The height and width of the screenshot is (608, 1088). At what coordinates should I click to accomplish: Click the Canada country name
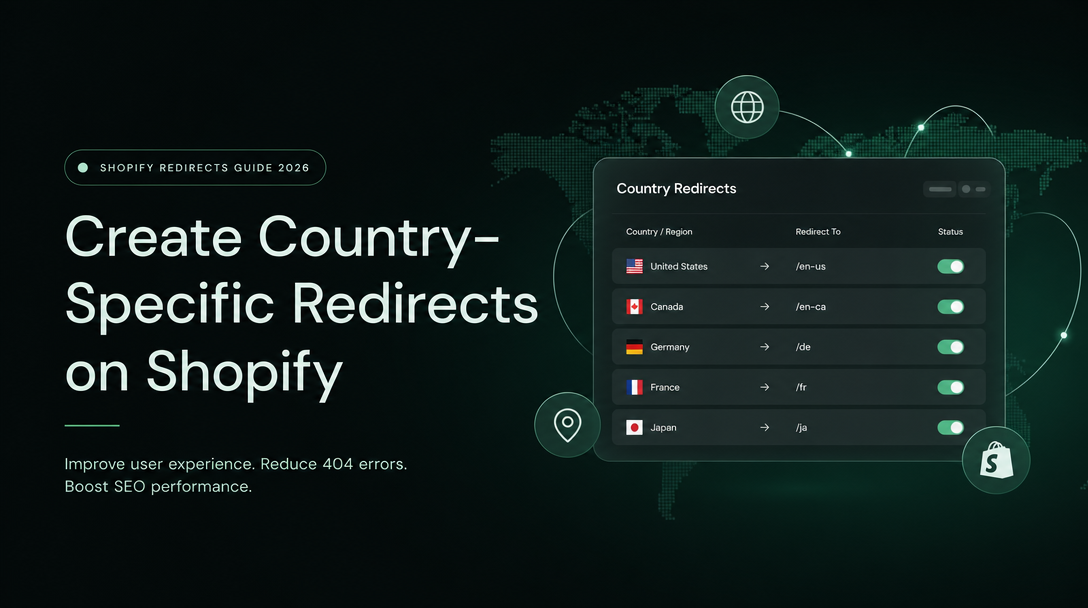(666, 307)
